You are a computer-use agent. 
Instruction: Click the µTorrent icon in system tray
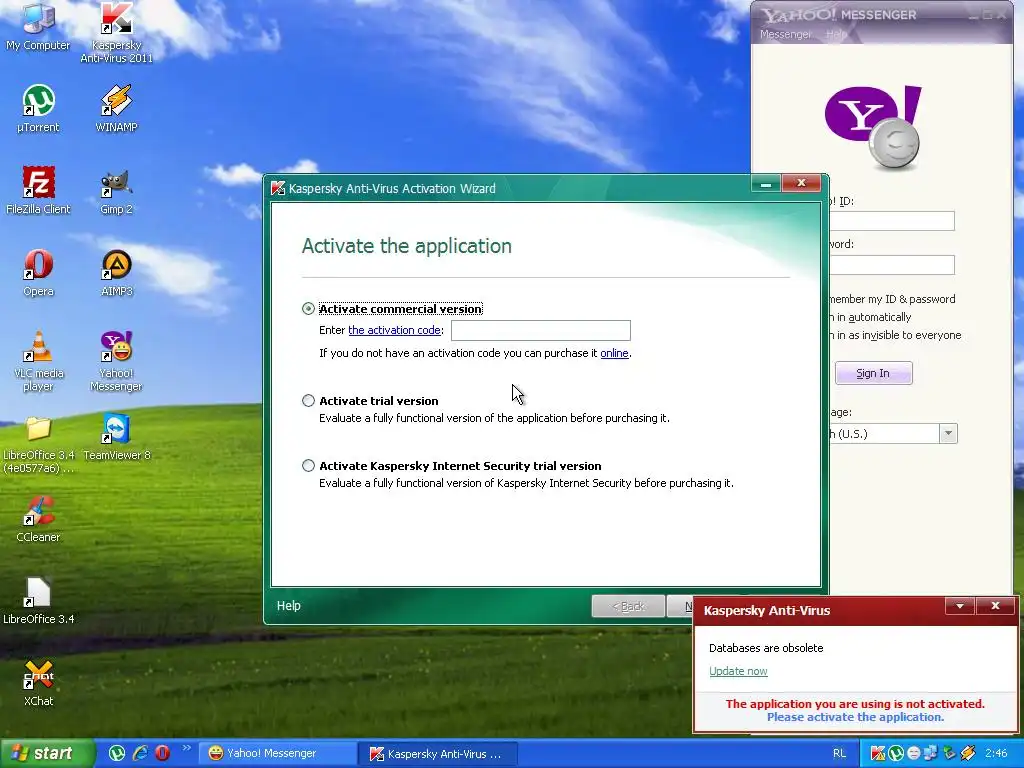tap(895, 753)
